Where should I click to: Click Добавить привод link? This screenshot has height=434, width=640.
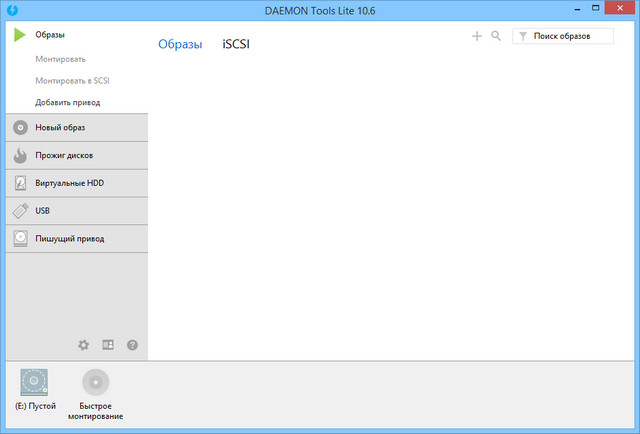pos(67,102)
